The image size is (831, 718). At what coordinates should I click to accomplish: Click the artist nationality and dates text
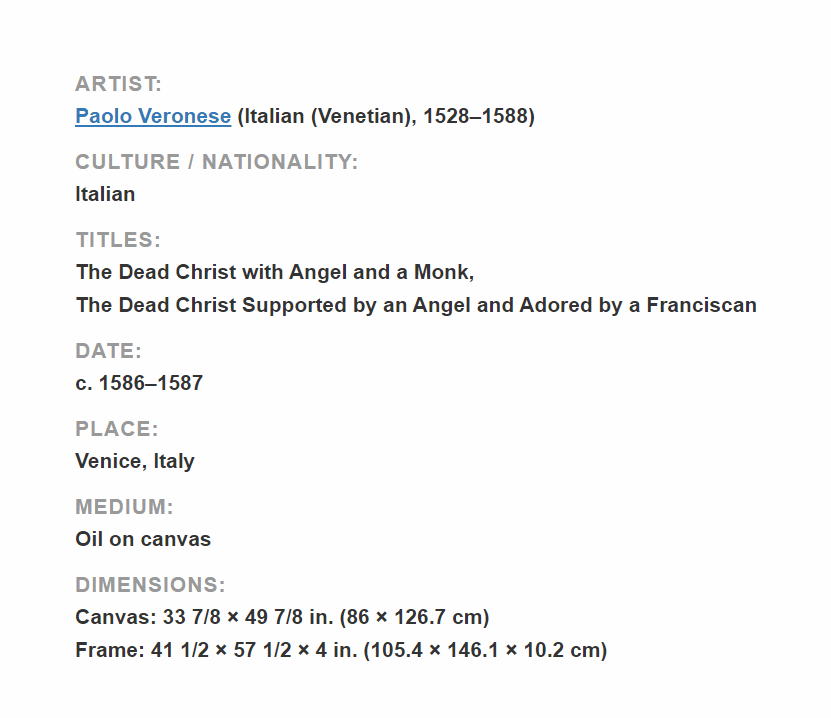click(x=386, y=116)
